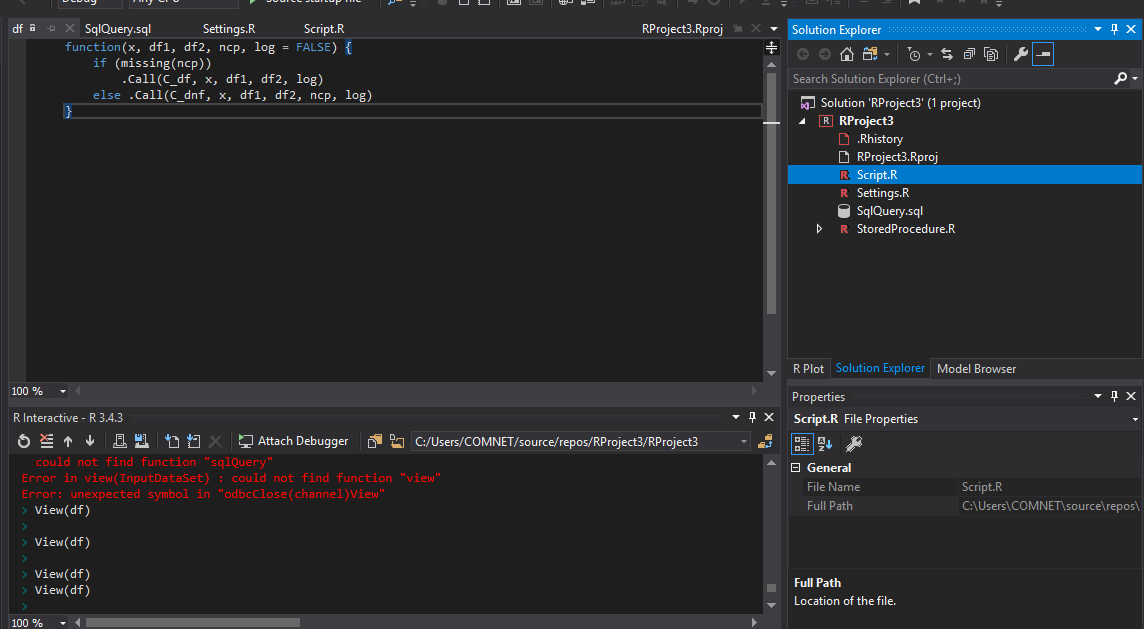Select .Rhistory in Solution Explorer
Viewport: 1144px width, 629px height.
point(880,139)
